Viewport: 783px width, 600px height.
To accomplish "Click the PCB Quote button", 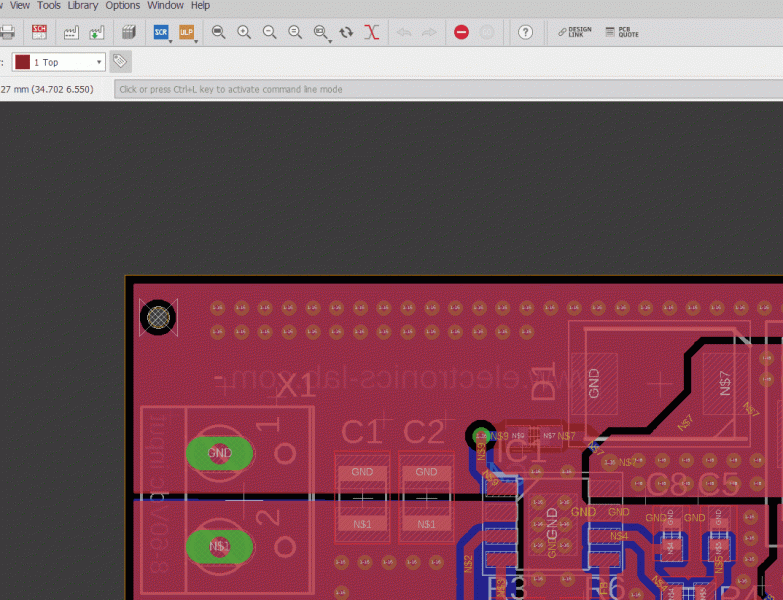I will tap(622, 32).
